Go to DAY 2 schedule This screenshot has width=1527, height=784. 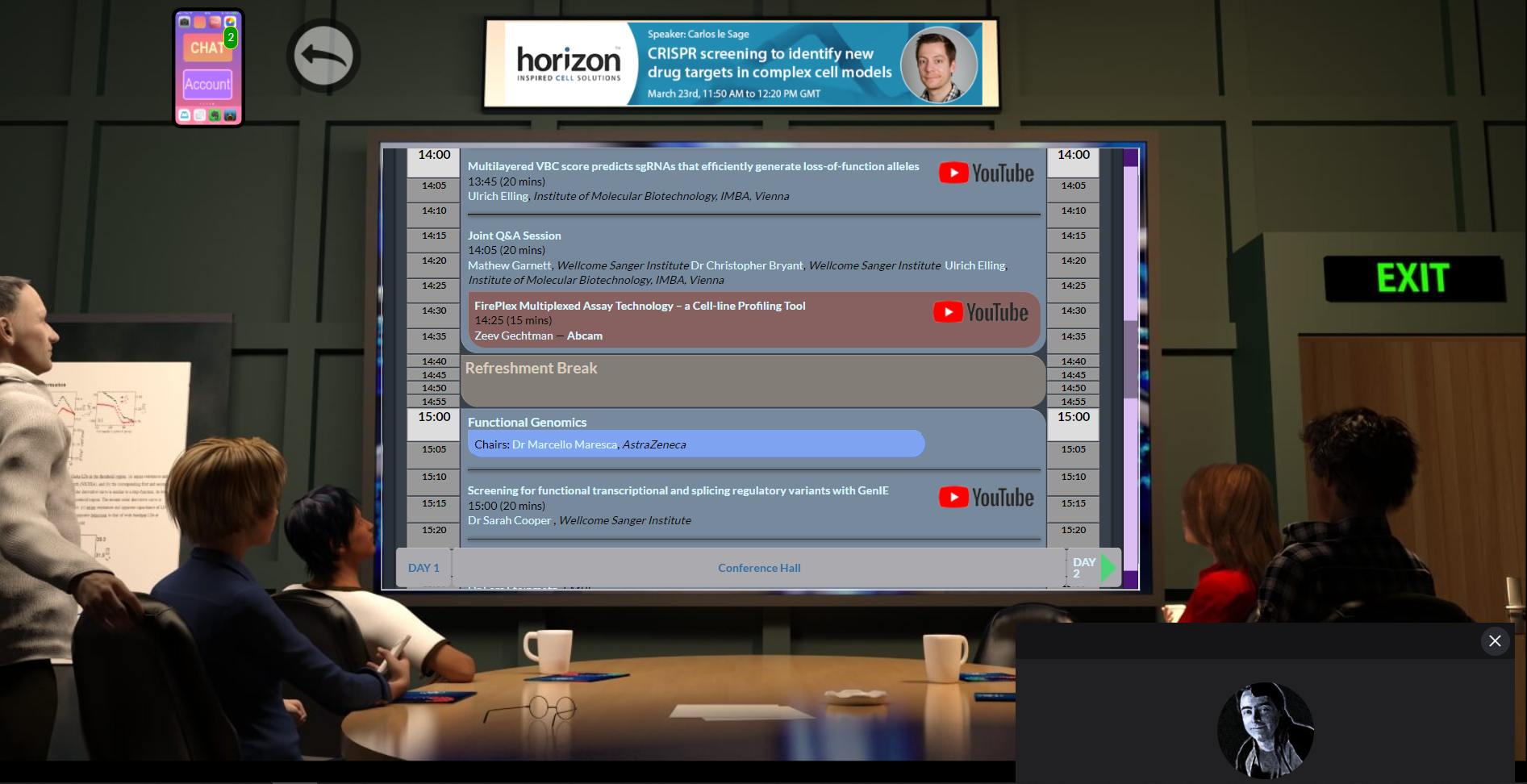point(1083,568)
